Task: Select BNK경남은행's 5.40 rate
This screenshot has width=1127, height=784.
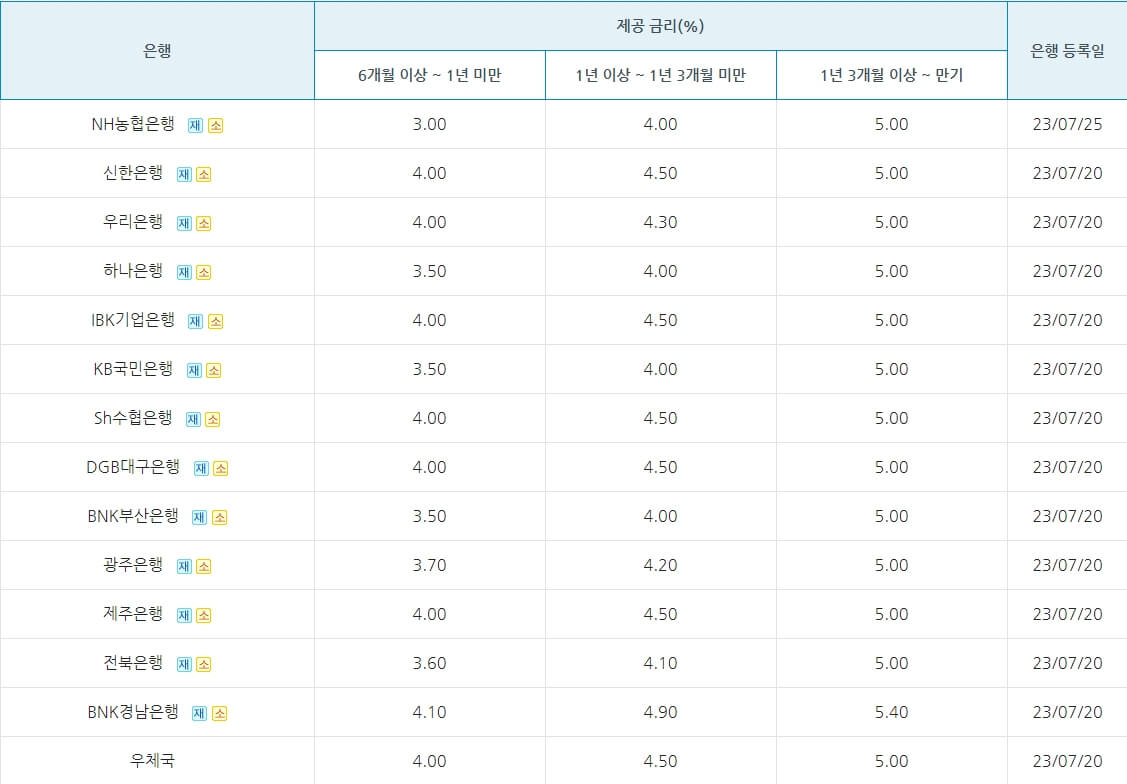Action: 892,711
